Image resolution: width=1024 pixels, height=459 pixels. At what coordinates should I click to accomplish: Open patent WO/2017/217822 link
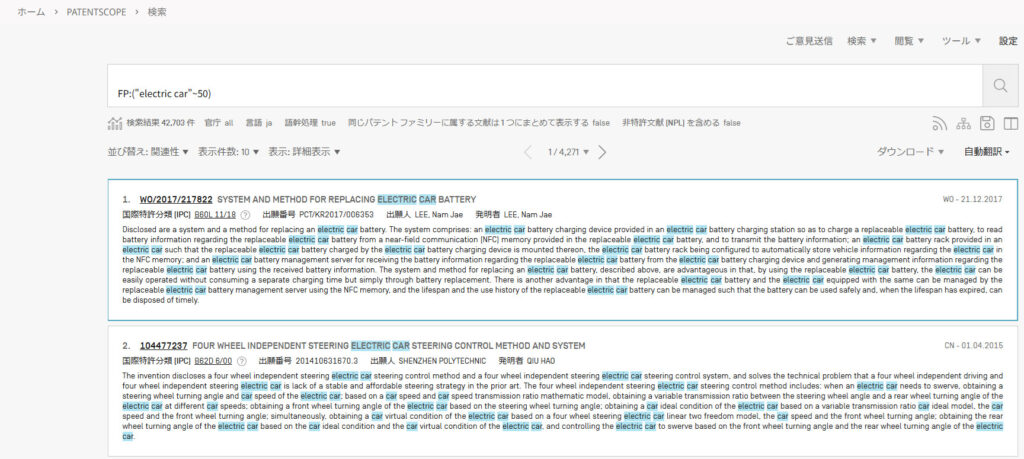(x=176, y=199)
